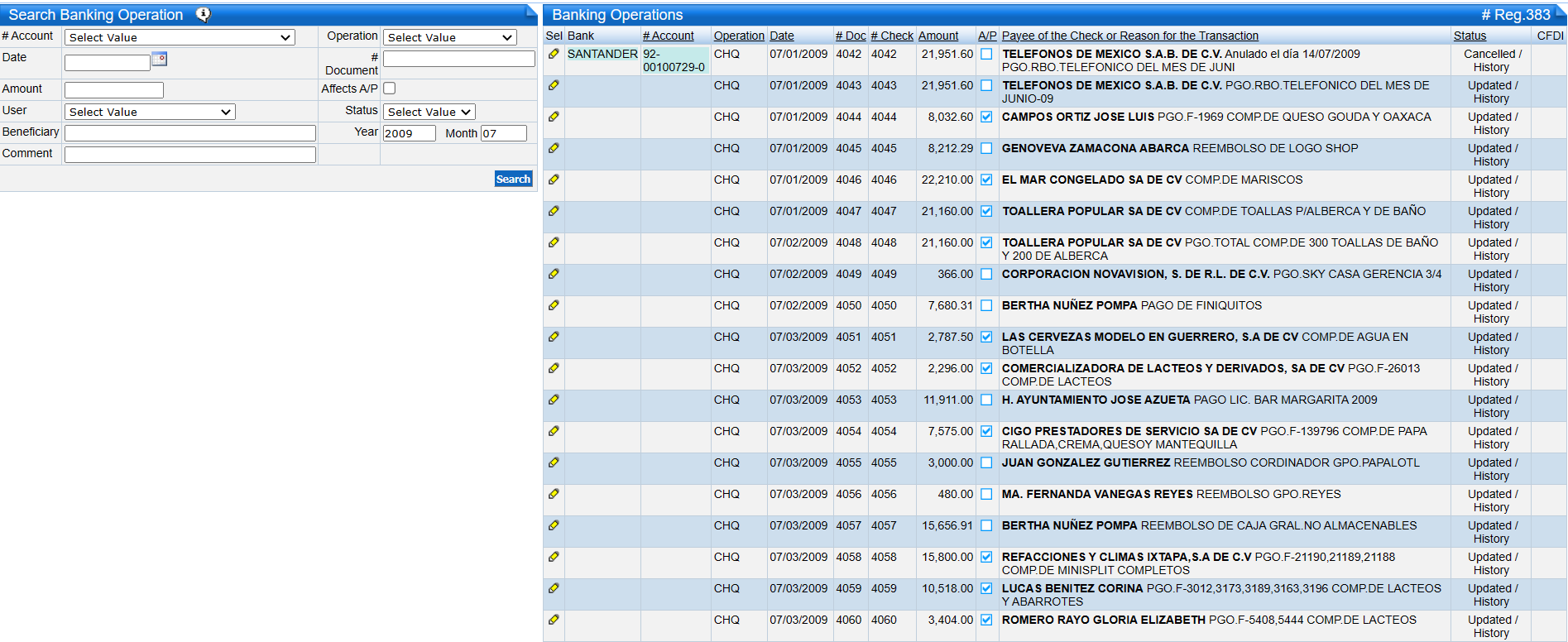This screenshot has width=1568, height=642.
Task: Edit the check 4058 row via pencil icon
Action: [x=554, y=557]
